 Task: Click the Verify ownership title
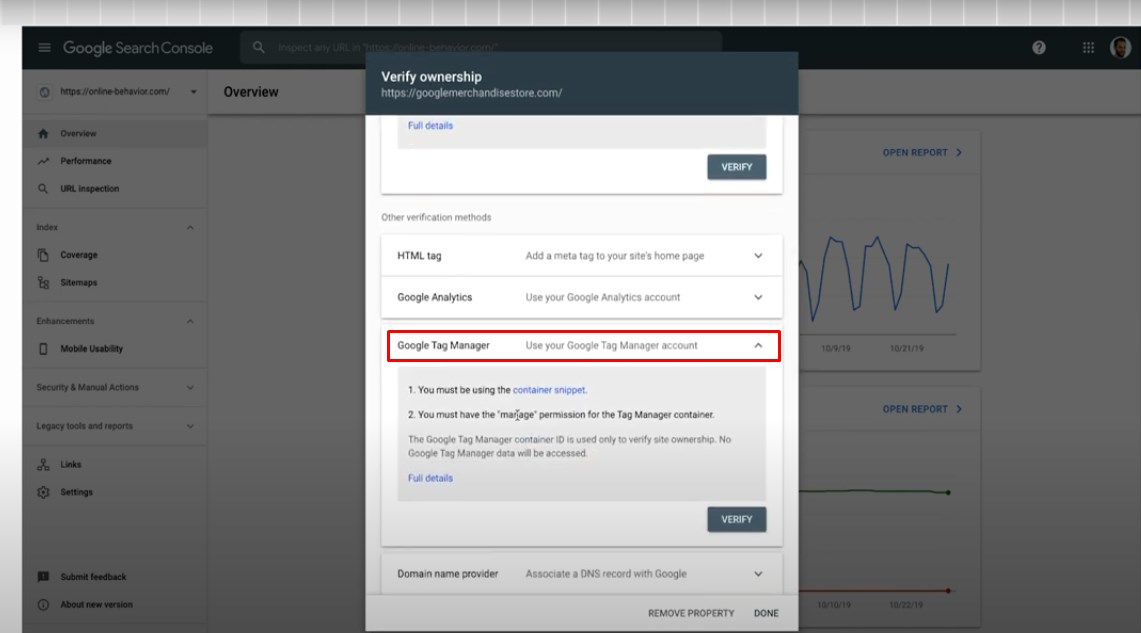coord(432,76)
